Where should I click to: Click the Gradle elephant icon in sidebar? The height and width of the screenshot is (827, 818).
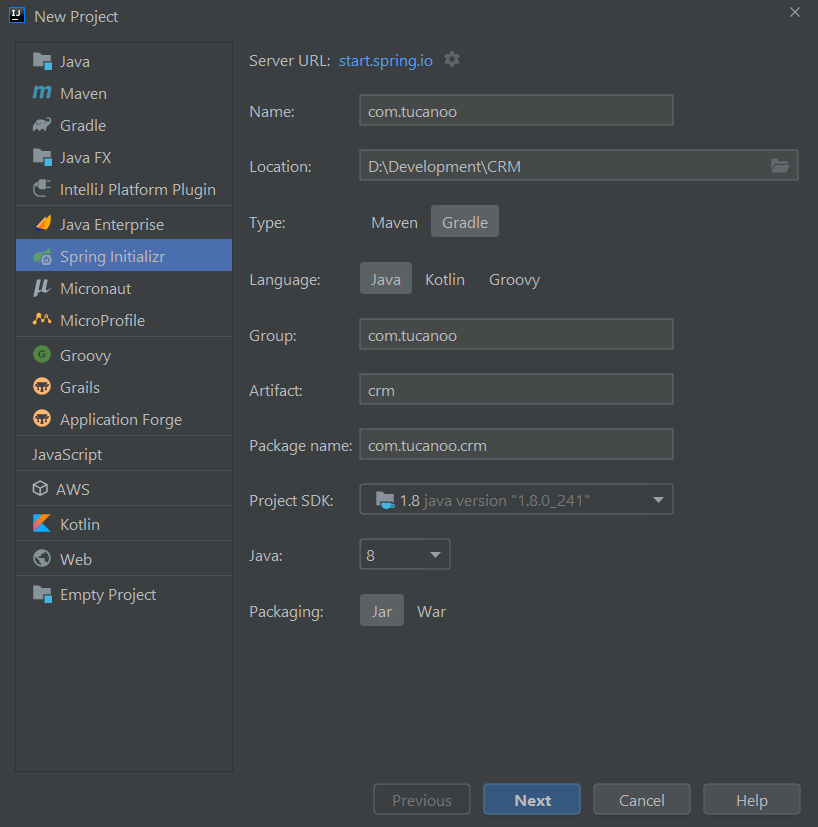tap(41, 125)
